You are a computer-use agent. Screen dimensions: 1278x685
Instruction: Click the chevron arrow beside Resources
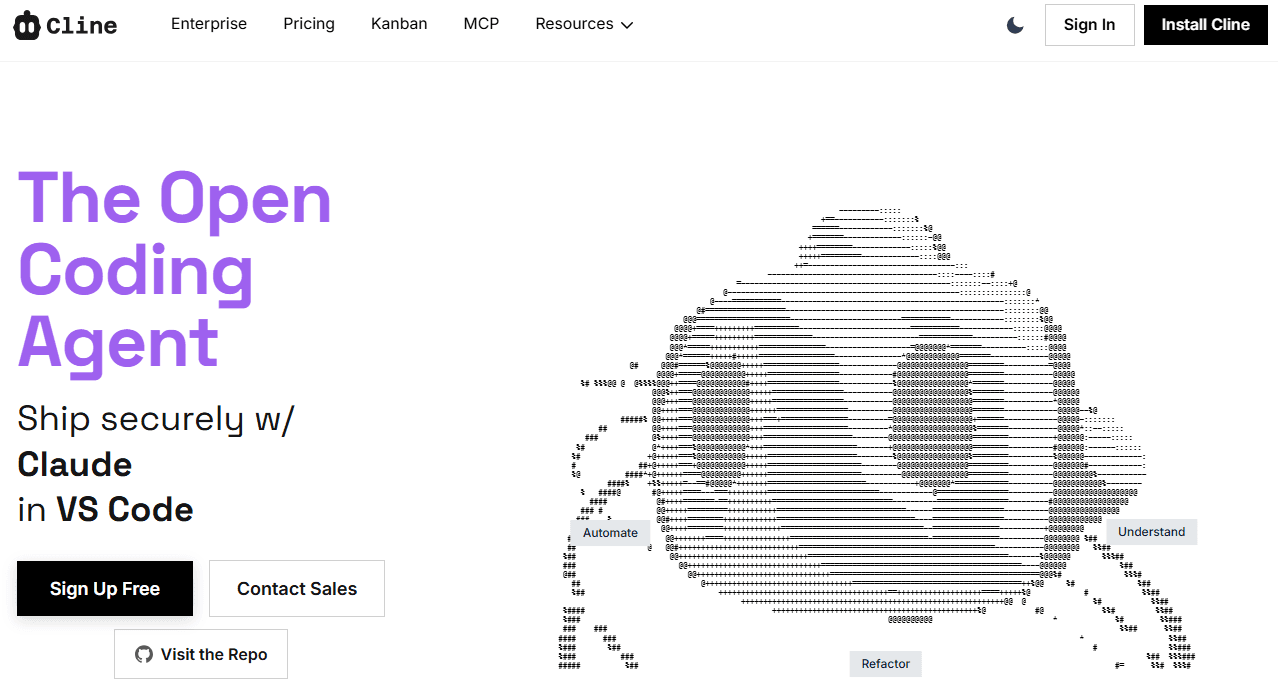pos(627,25)
